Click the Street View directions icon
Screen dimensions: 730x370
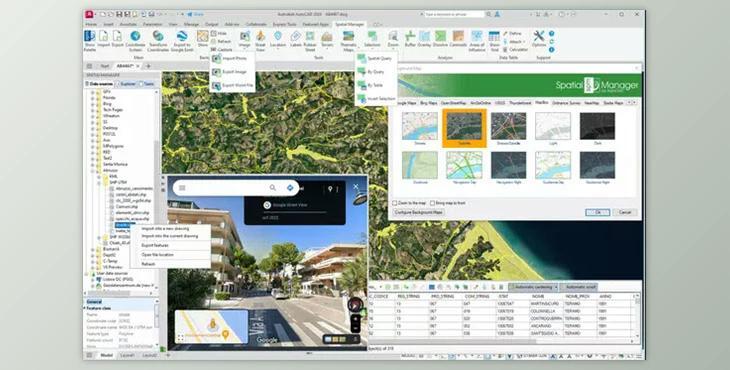tap(290, 188)
